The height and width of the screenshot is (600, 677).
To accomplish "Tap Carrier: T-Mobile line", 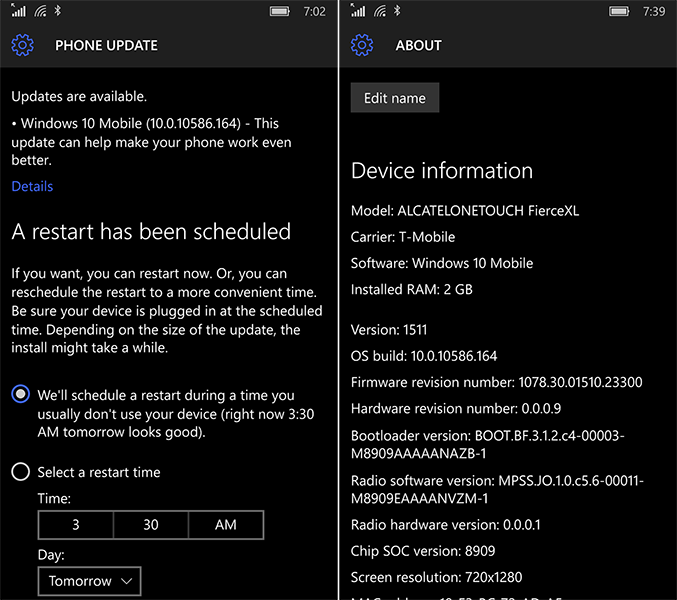I will (403, 237).
